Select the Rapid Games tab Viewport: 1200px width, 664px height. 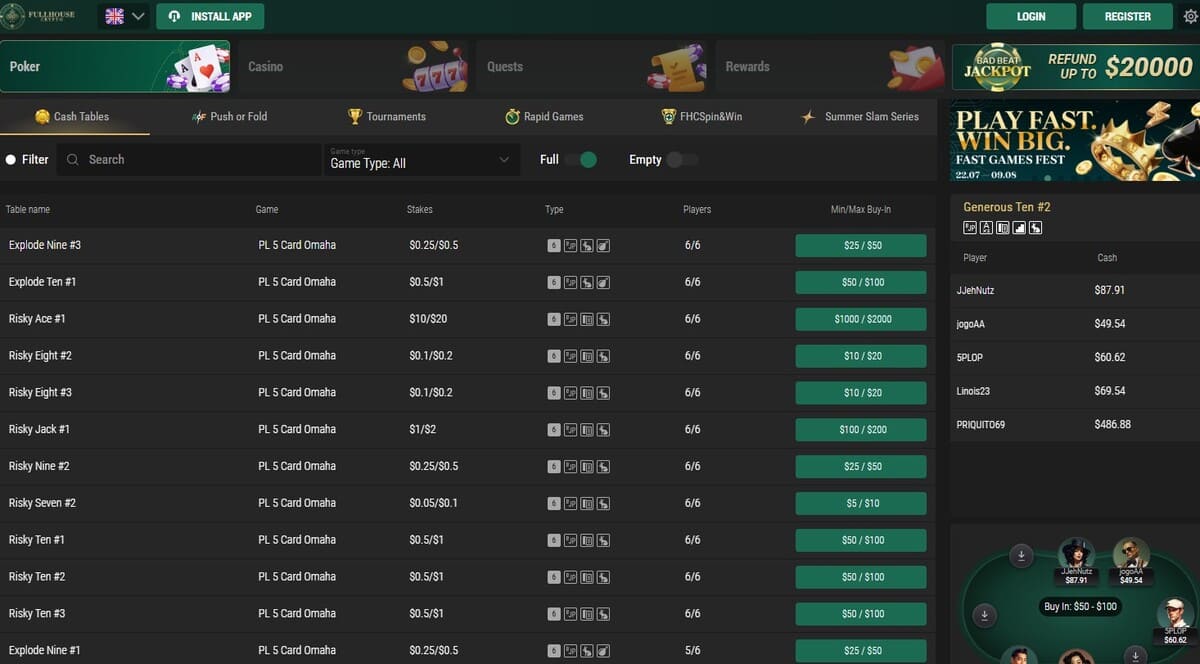click(545, 117)
